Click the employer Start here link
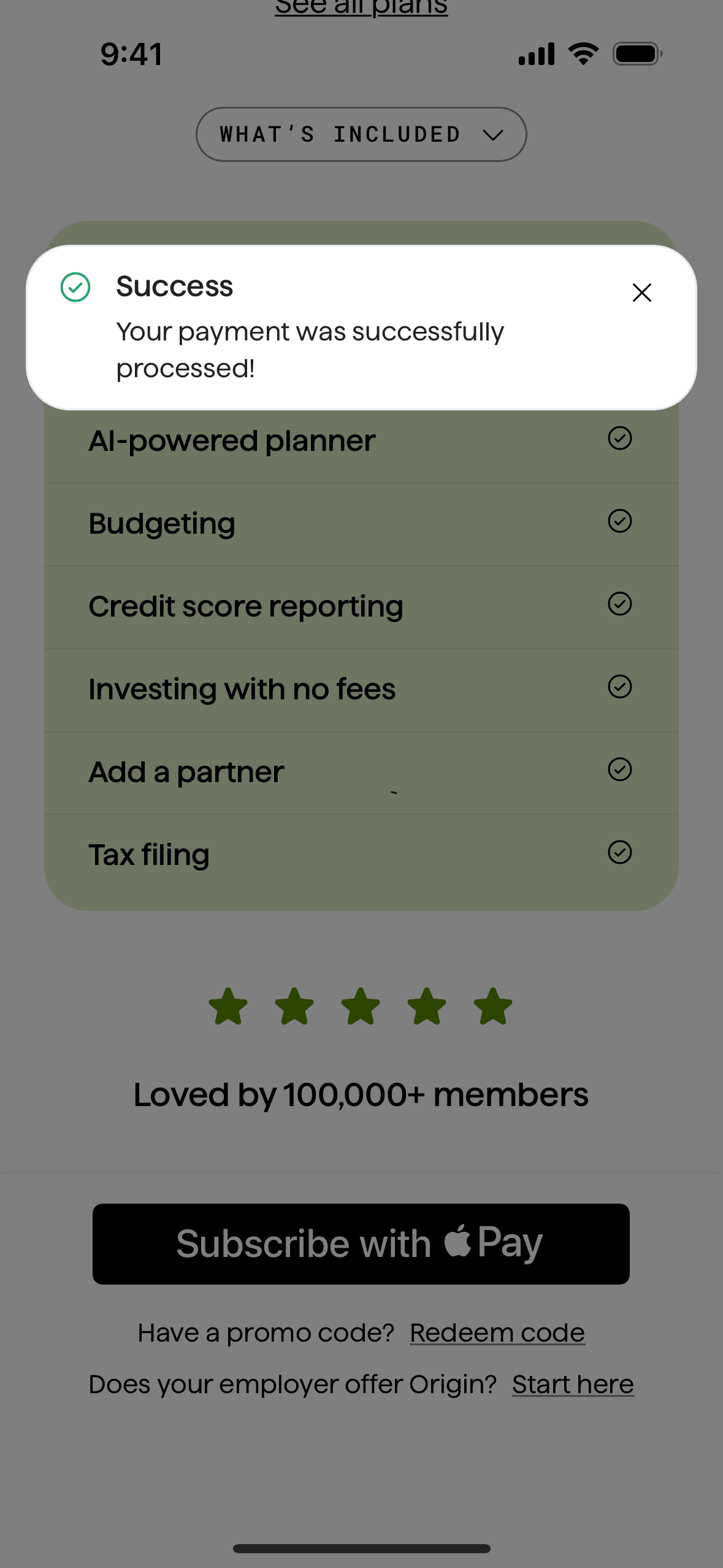723x1568 pixels. (x=573, y=1385)
